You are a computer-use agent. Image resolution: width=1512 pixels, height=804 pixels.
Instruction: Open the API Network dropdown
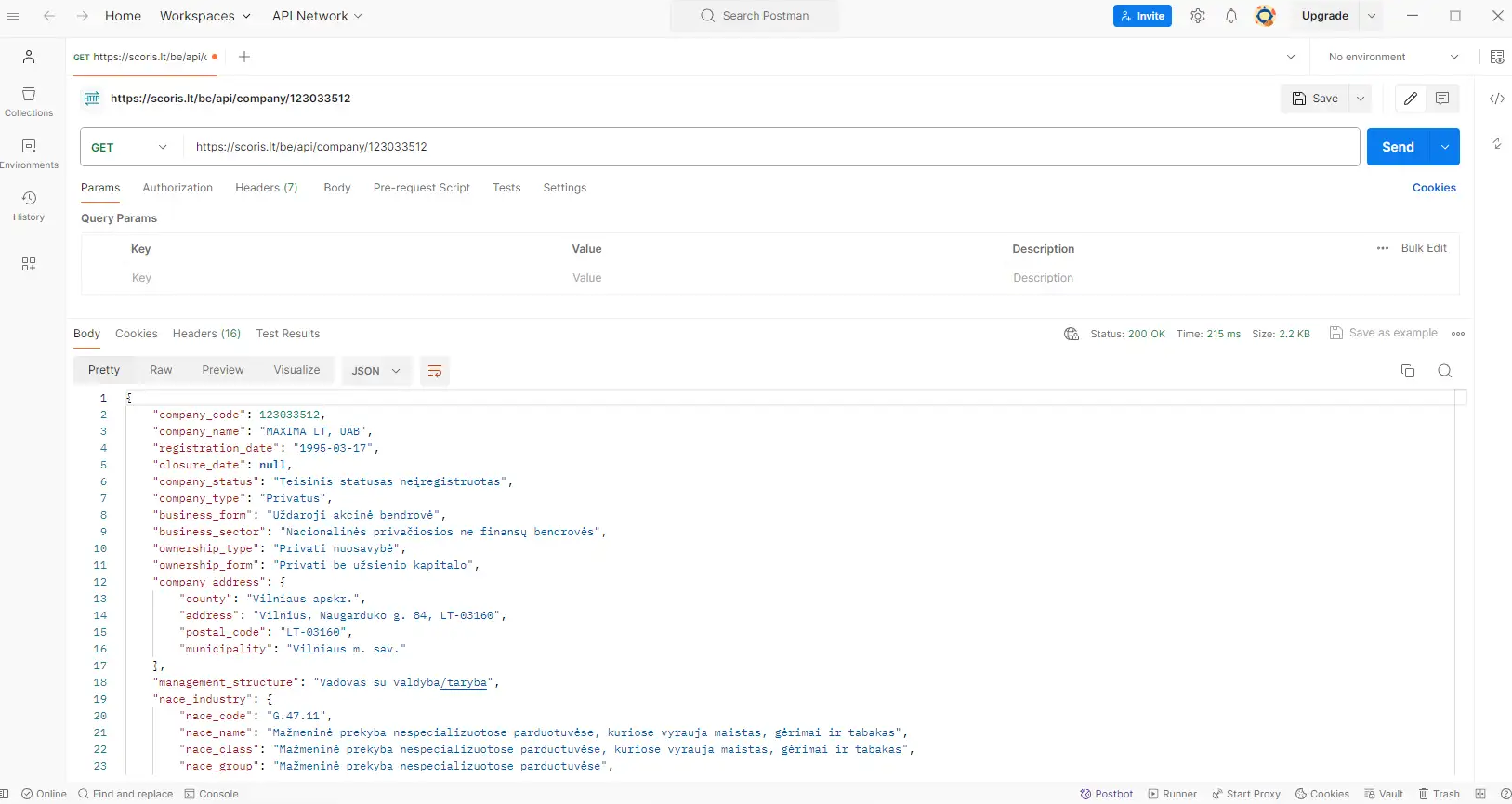click(317, 16)
